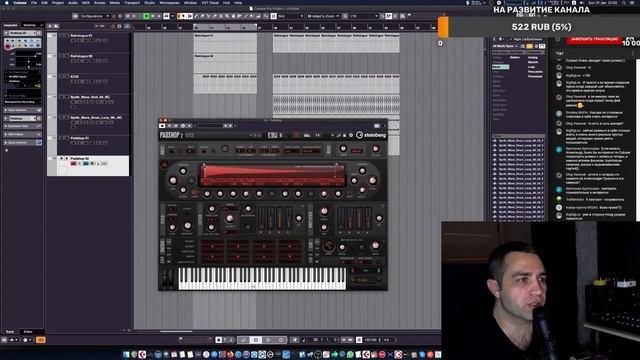Expand the Track Versions inspector section
This screenshot has width=640, height=360.
[x=22, y=110]
